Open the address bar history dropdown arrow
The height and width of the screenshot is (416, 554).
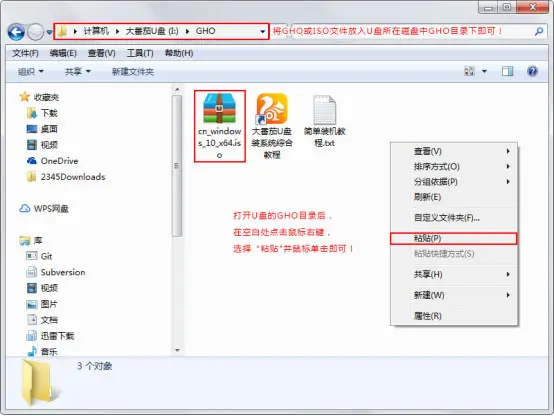pyautogui.click(x=263, y=31)
